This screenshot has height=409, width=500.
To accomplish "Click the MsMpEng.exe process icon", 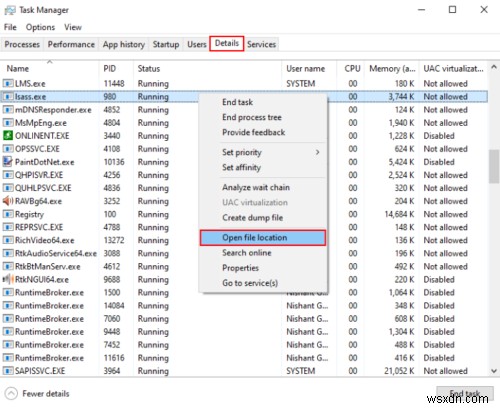I will point(8,123).
